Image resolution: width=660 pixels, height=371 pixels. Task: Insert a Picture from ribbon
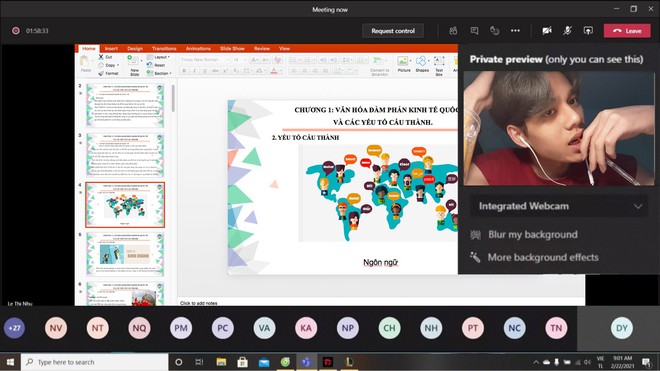pos(404,64)
